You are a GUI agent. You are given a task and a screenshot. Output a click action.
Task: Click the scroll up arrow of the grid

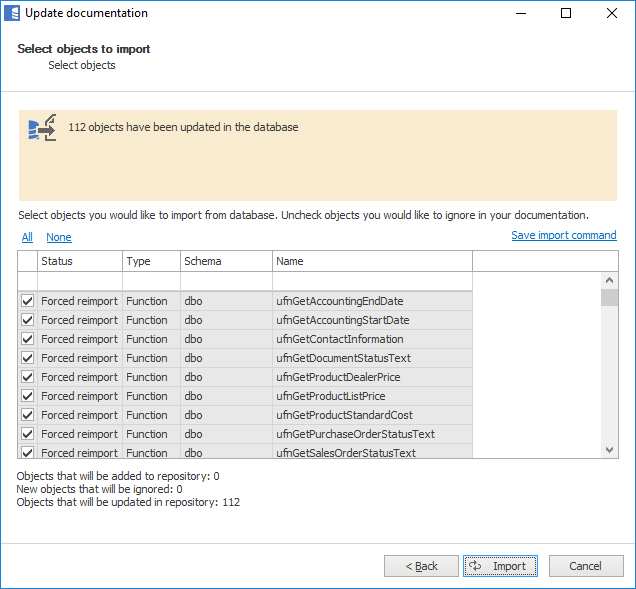pos(609,281)
